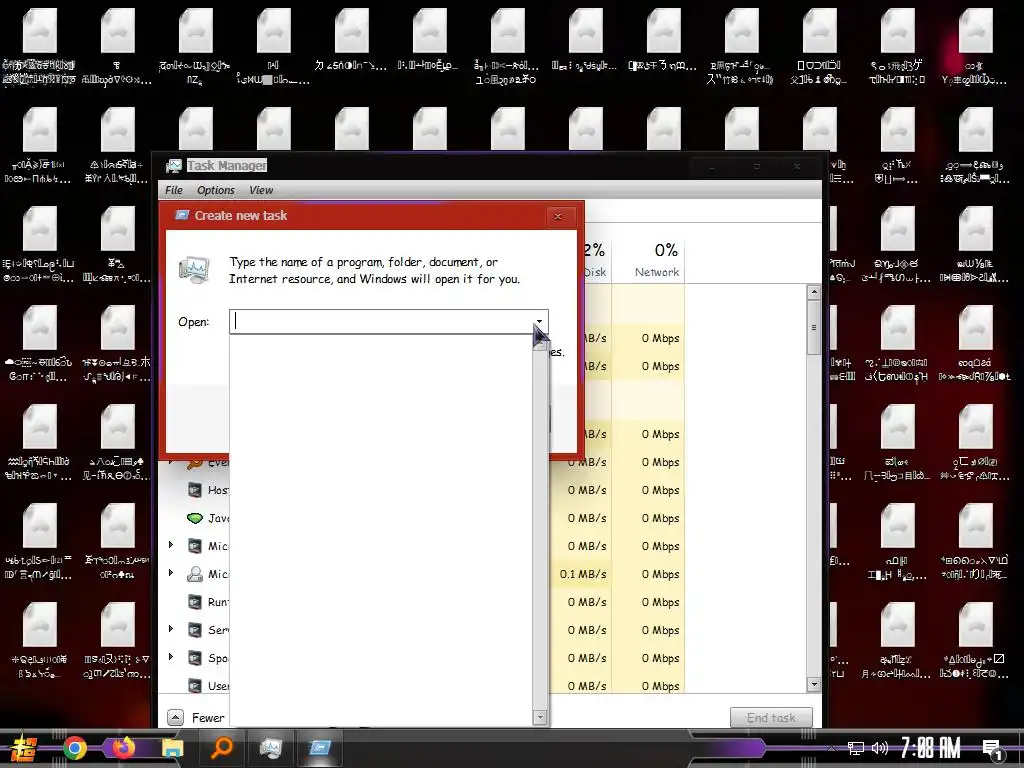Open the orange search magnifier on taskbar
Image resolution: width=1024 pixels, height=768 pixels.
222,748
